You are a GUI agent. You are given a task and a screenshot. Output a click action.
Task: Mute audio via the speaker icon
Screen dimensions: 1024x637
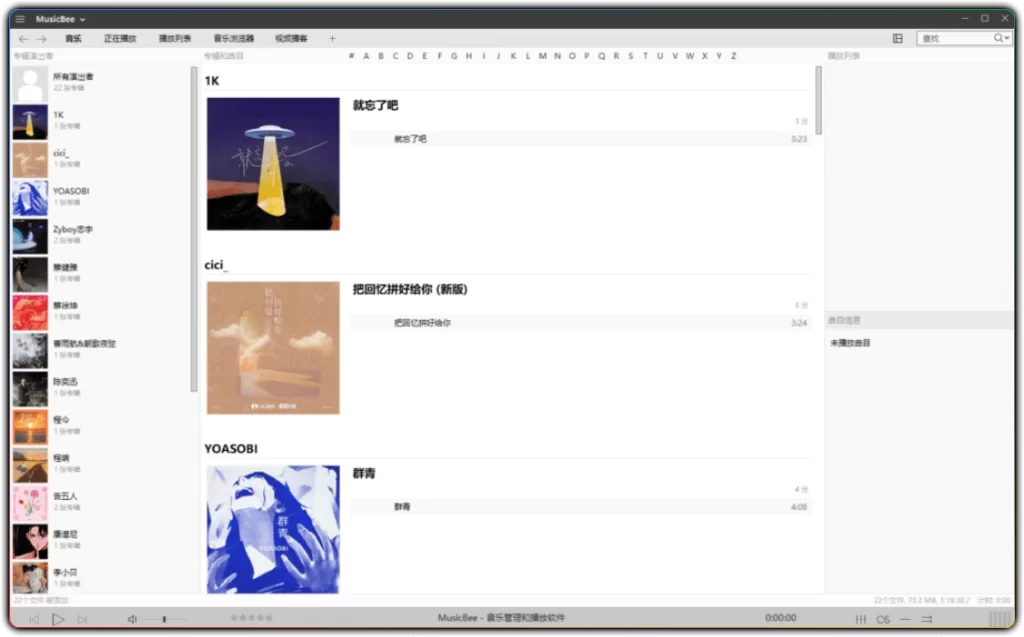(133, 618)
